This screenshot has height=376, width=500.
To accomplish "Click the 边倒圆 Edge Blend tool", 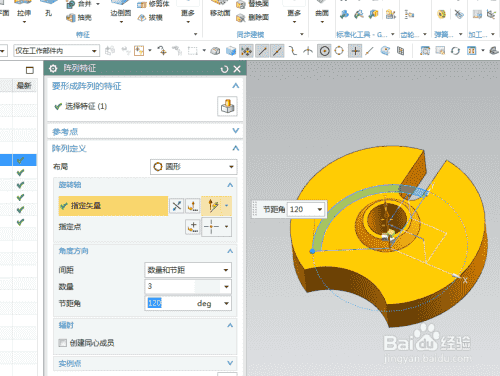I will (121, 13).
